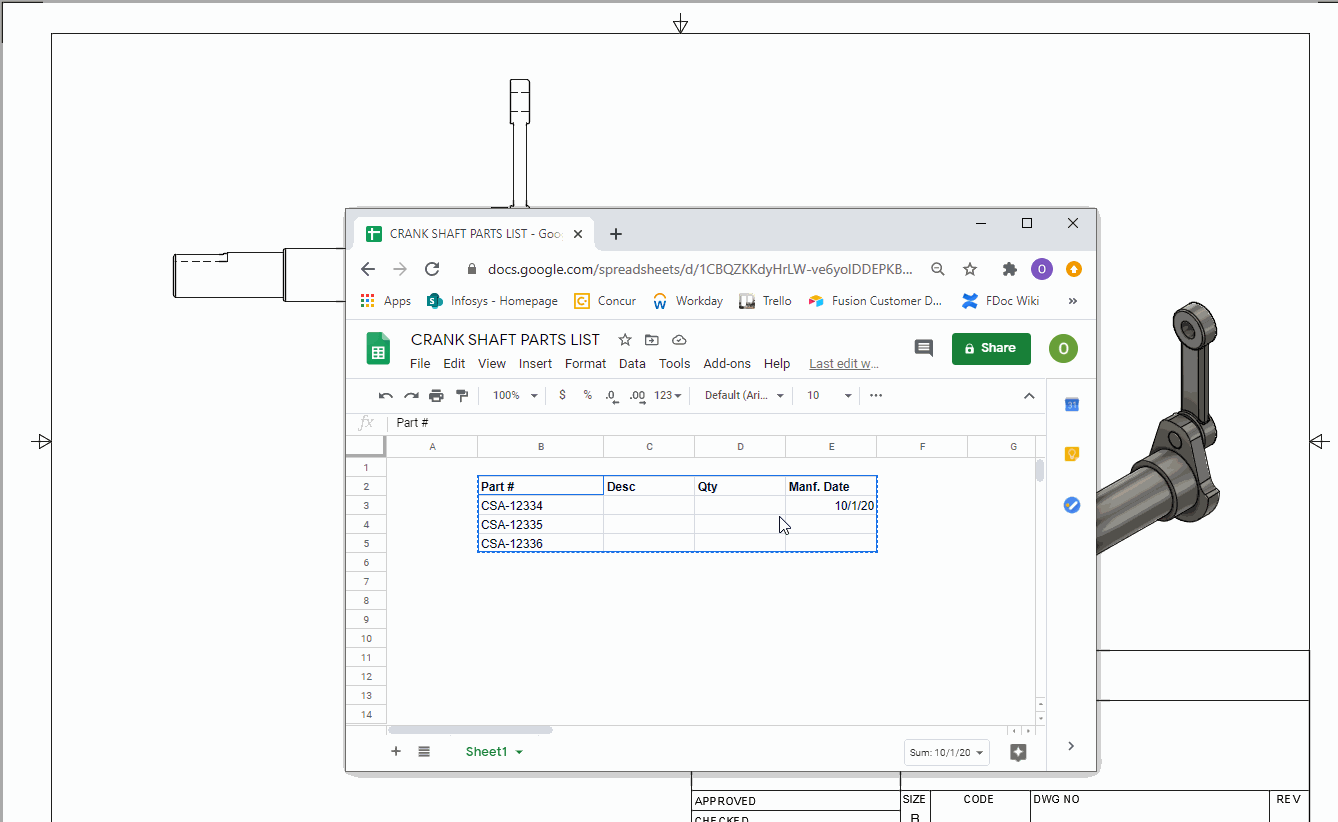The image size is (1338, 822).
Task: Click the print icon in Sheets toolbar
Action: point(436,396)
